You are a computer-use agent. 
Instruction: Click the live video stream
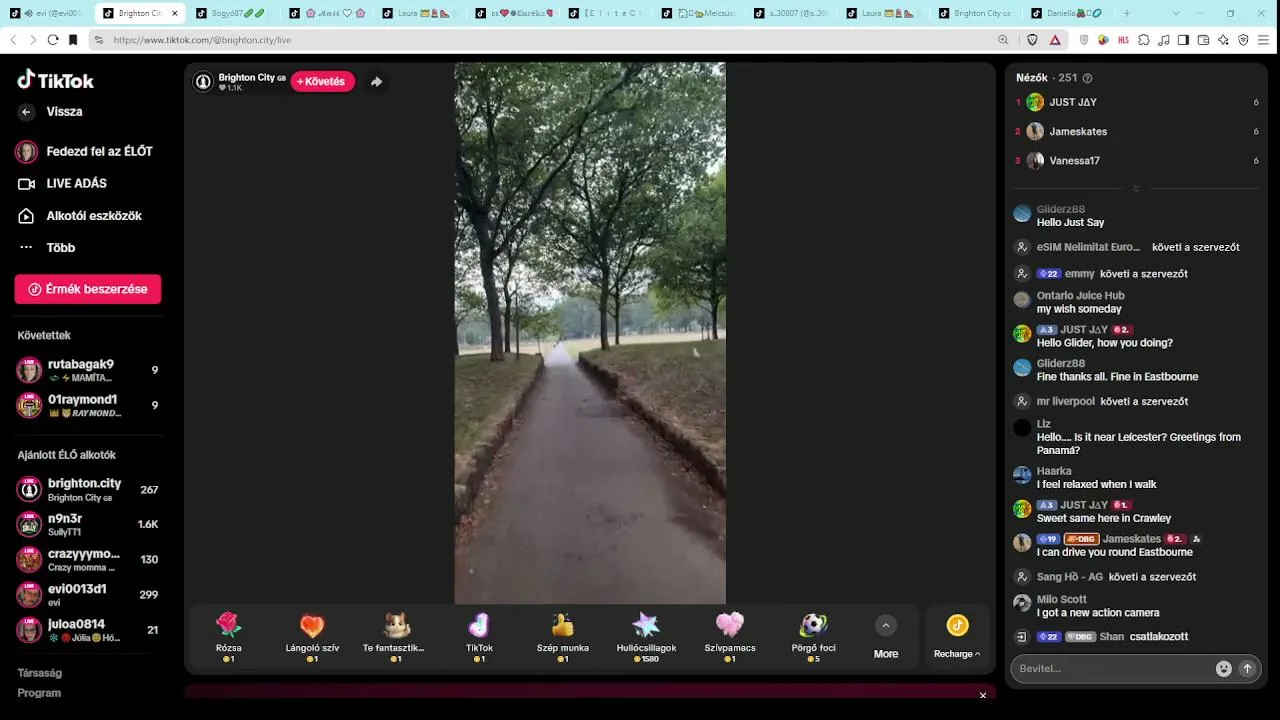590,333
